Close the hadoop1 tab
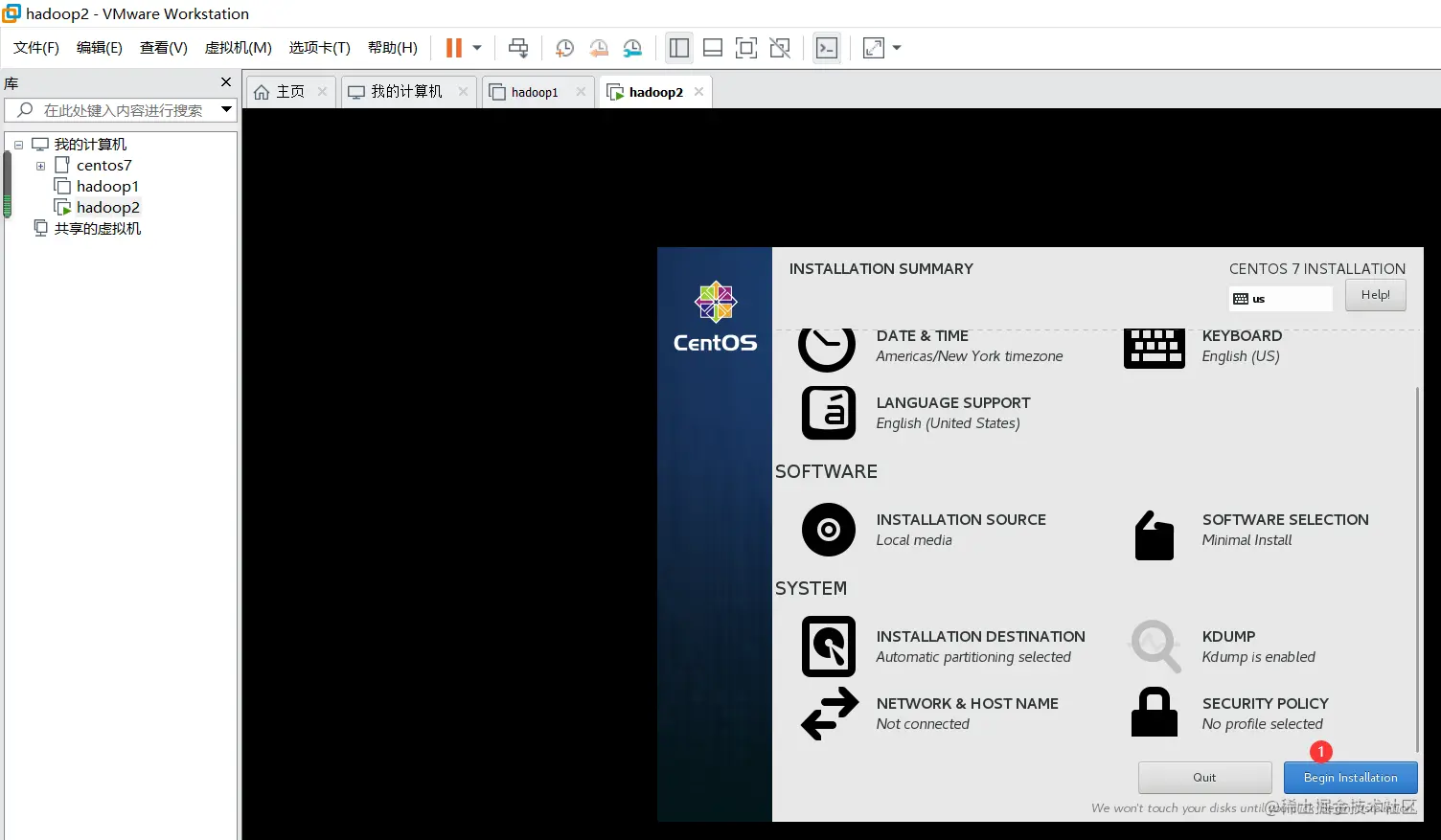1441x840 pixels. 581,92
